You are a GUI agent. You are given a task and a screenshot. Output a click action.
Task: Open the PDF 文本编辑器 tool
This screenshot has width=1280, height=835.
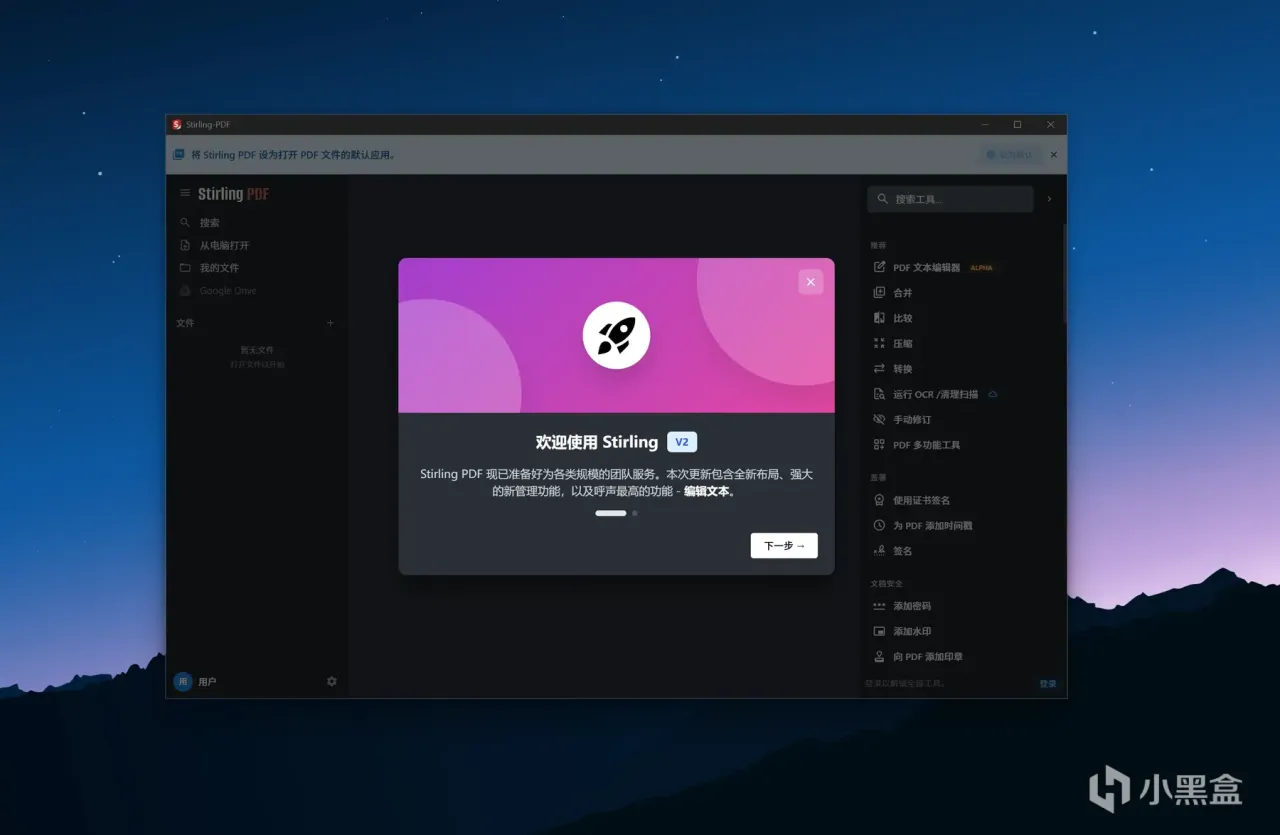tap(926, 267)
